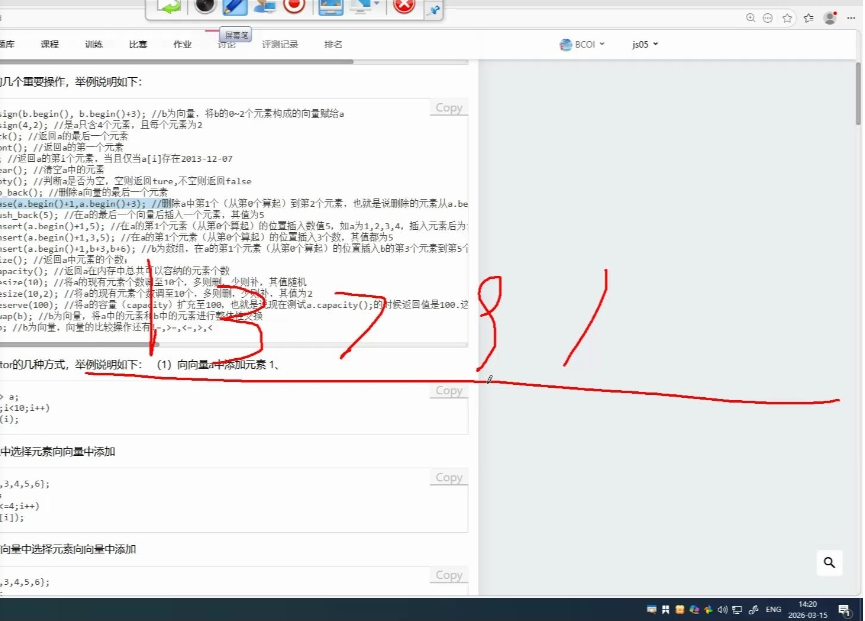Add page to favorites with star icon

tap(788, 18)
